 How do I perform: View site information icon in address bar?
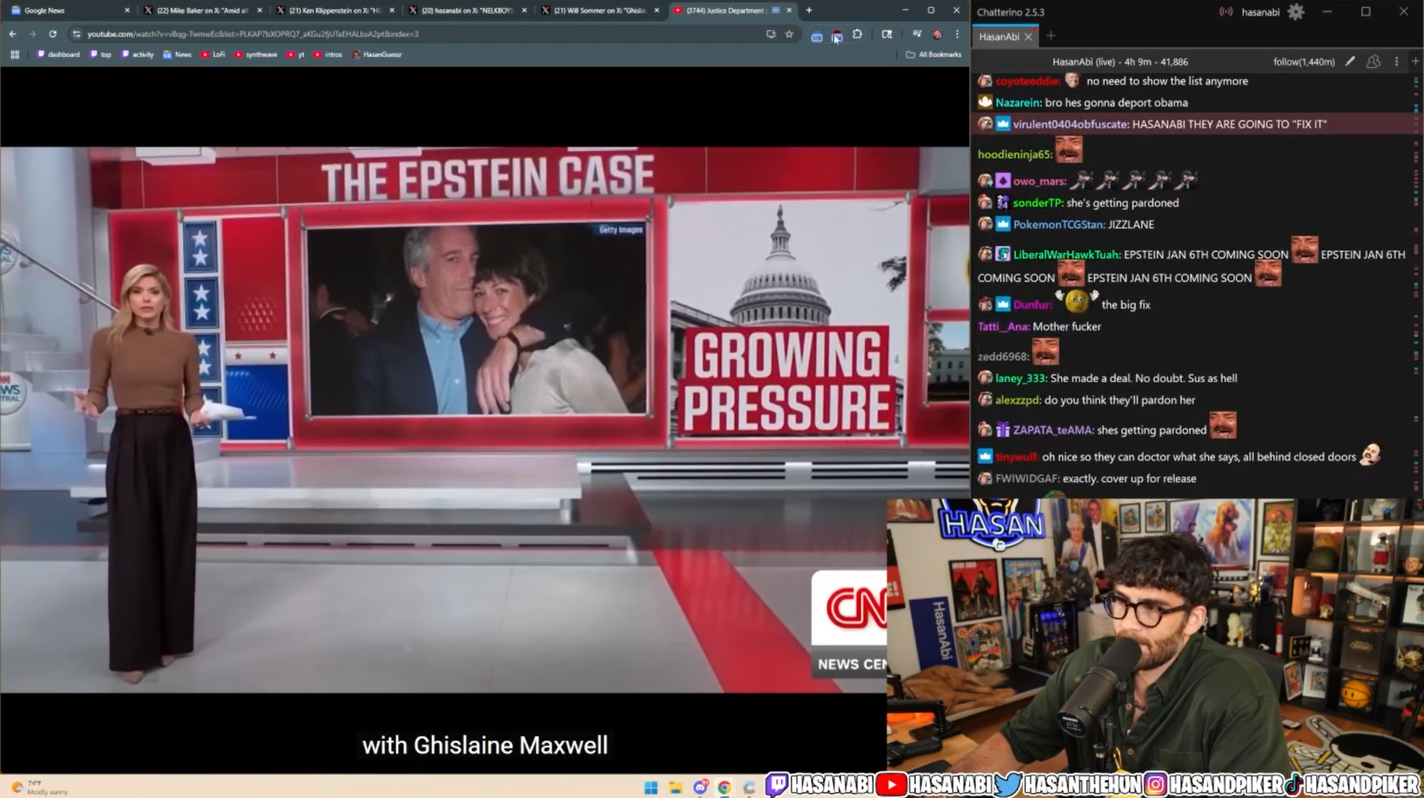(77, 34)
